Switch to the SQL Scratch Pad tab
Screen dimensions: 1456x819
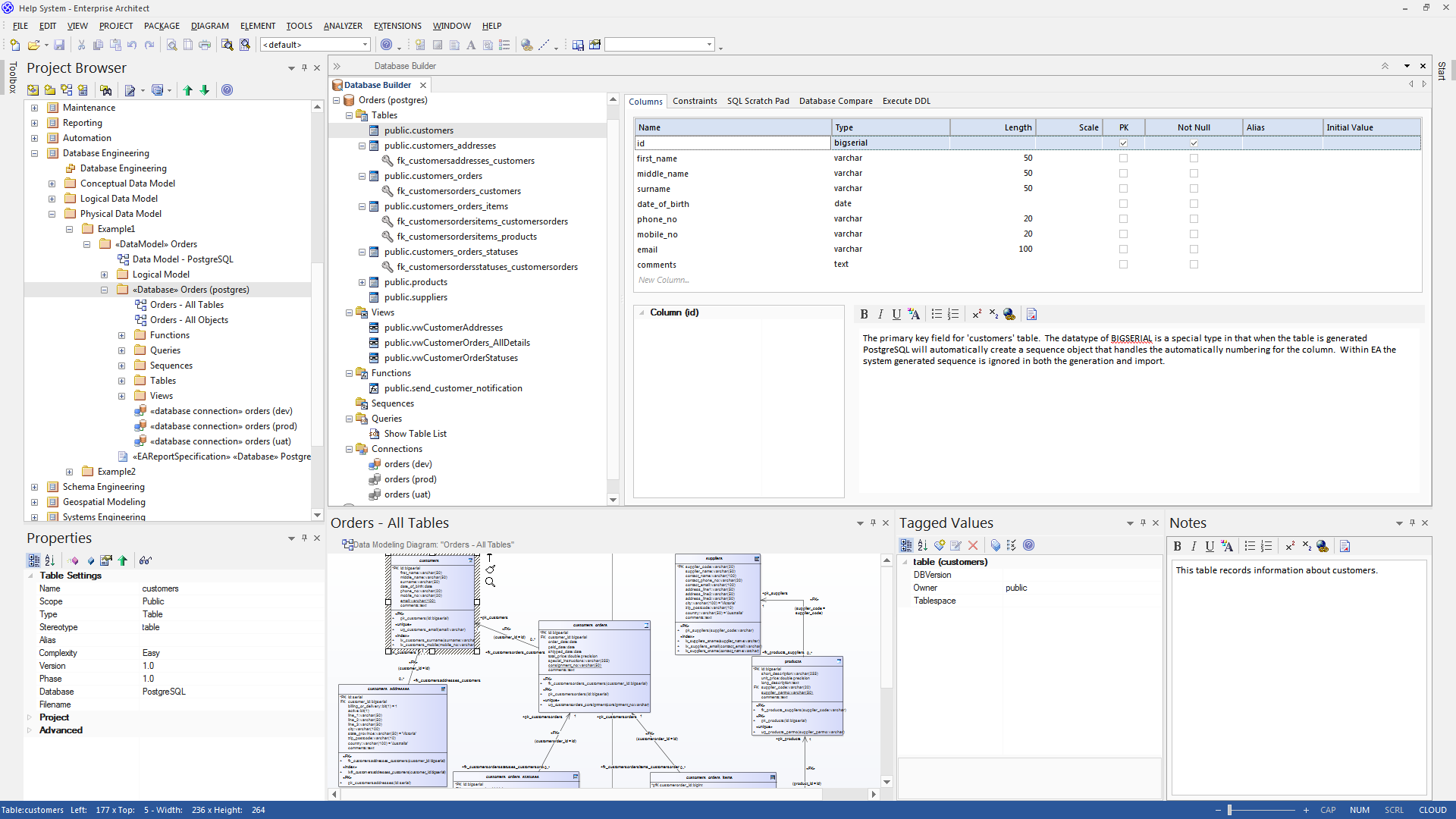(x=758, y=101)
